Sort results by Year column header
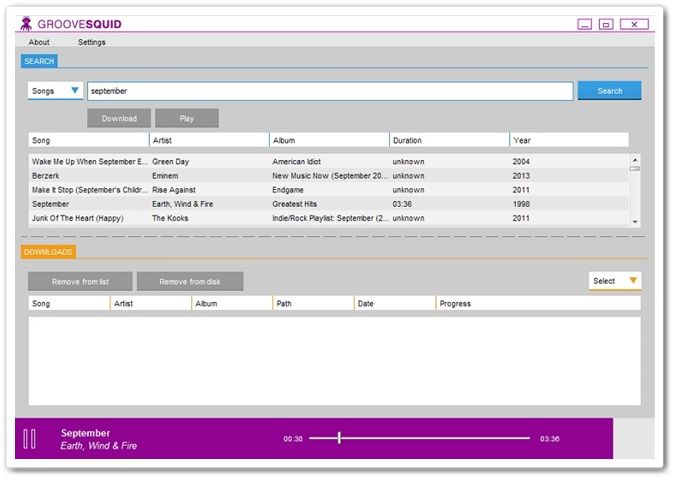 569,140
